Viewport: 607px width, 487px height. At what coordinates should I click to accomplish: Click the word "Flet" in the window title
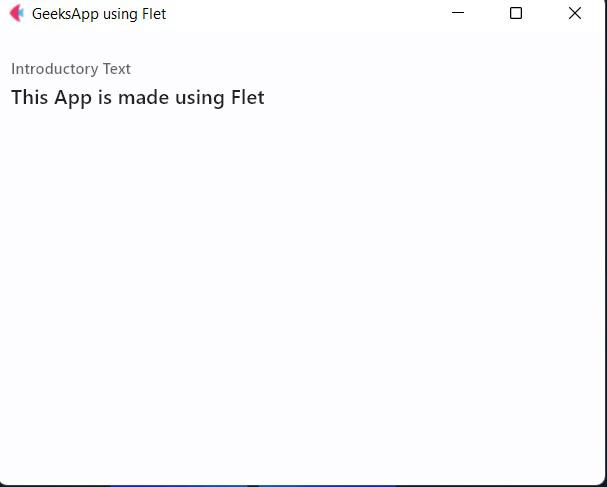tap(154, 14)
